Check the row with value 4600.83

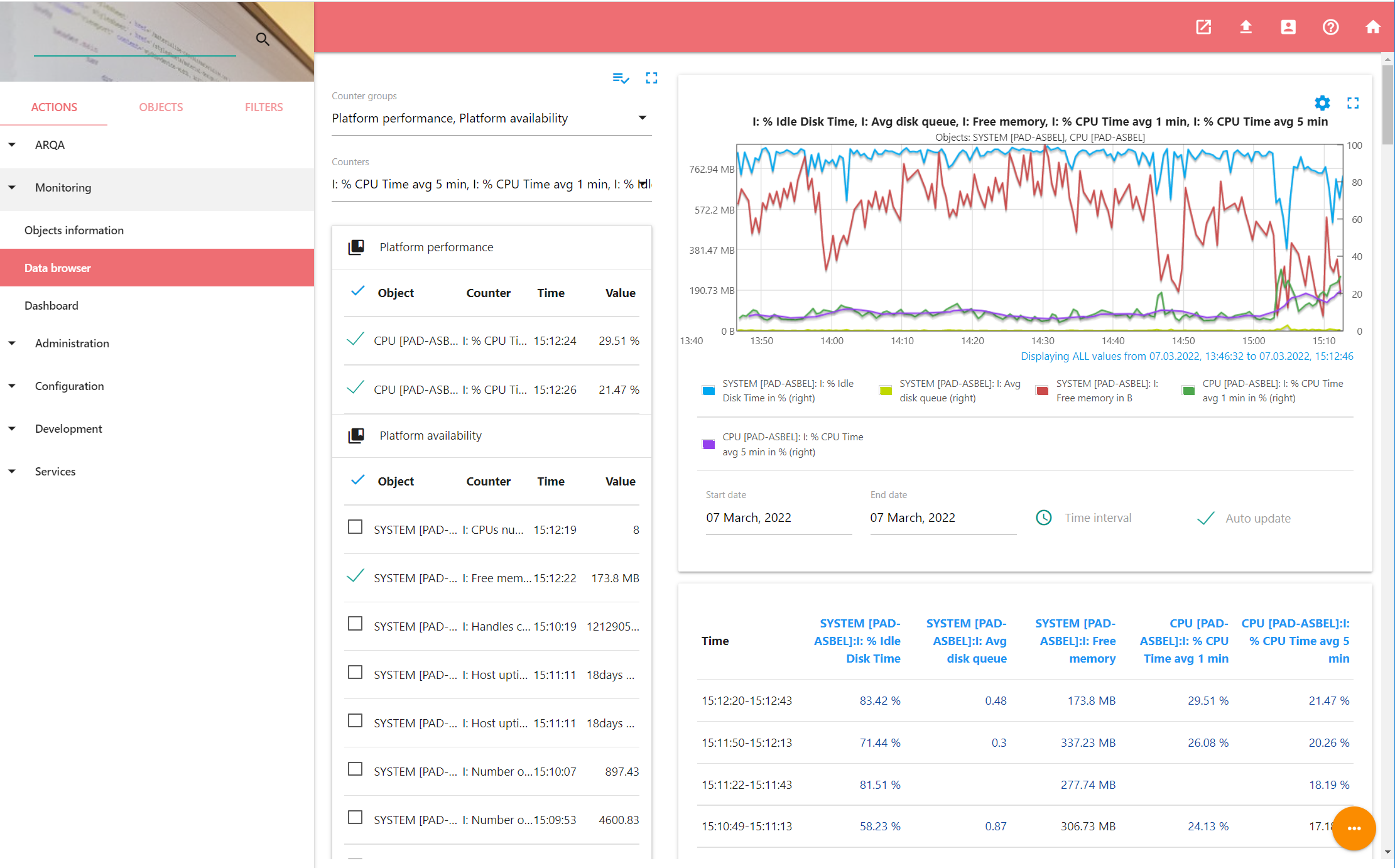point(355,817)
